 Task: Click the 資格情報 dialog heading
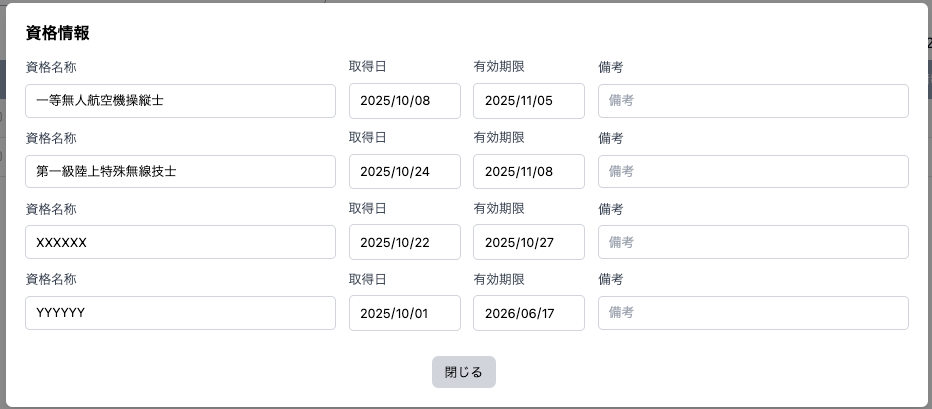58,33
